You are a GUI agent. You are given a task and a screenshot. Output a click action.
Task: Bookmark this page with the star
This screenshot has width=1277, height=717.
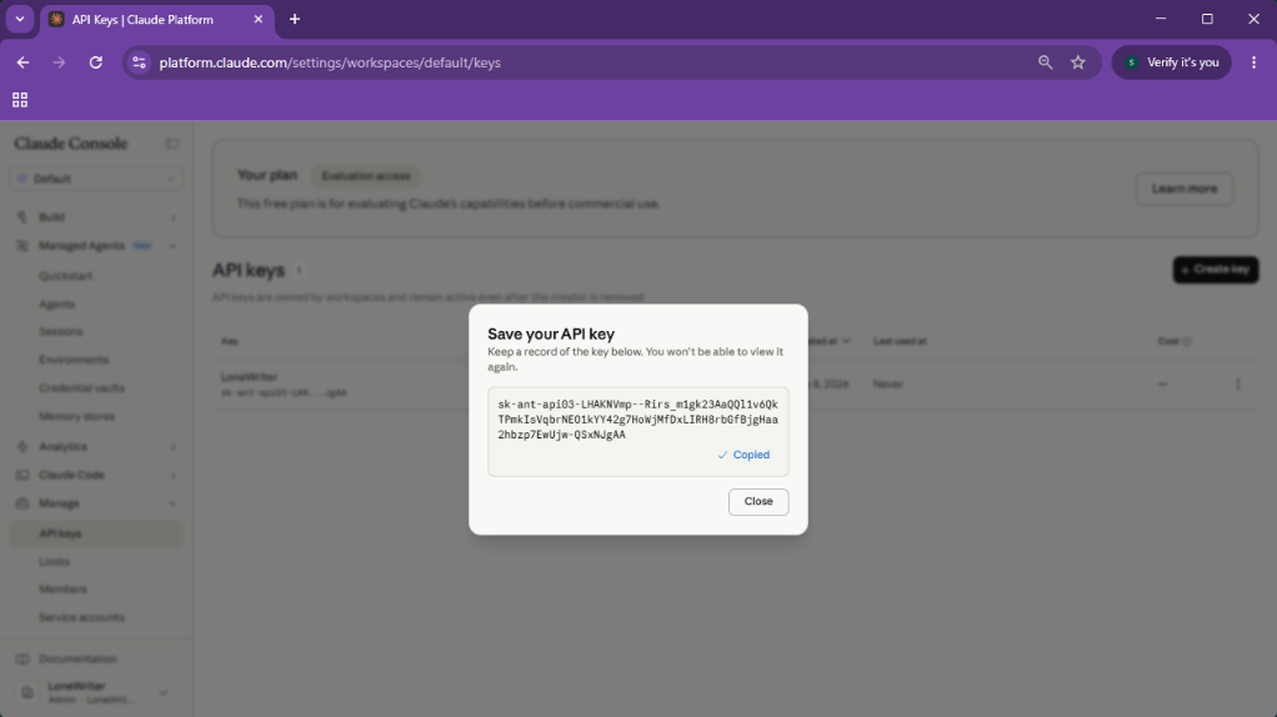pos(1078,62)
